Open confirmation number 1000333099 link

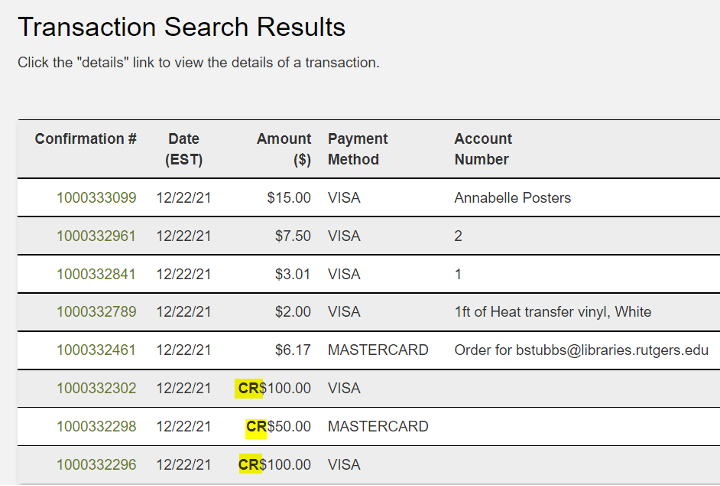(96, 198)
